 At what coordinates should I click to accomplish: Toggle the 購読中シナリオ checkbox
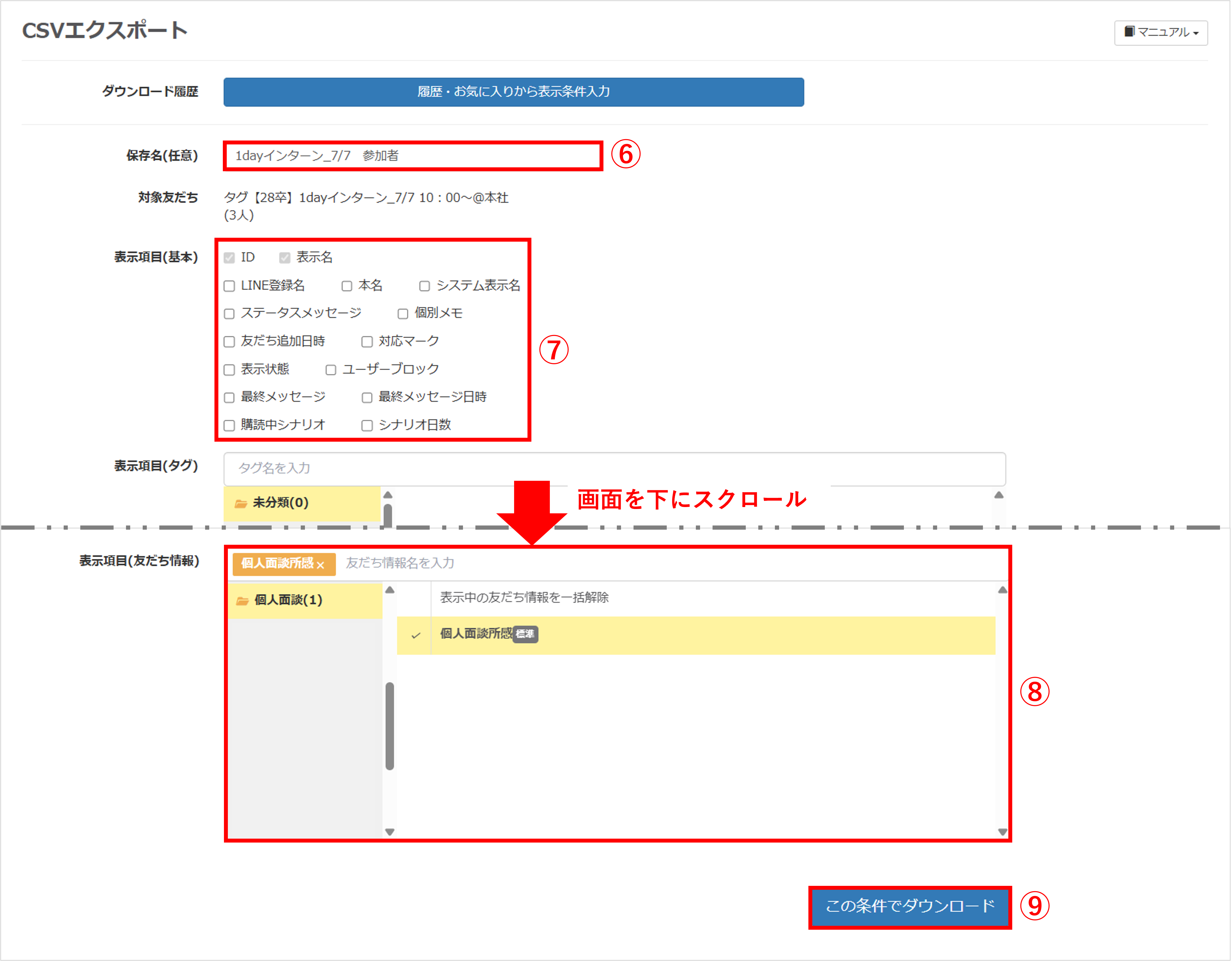click(230, 425)
